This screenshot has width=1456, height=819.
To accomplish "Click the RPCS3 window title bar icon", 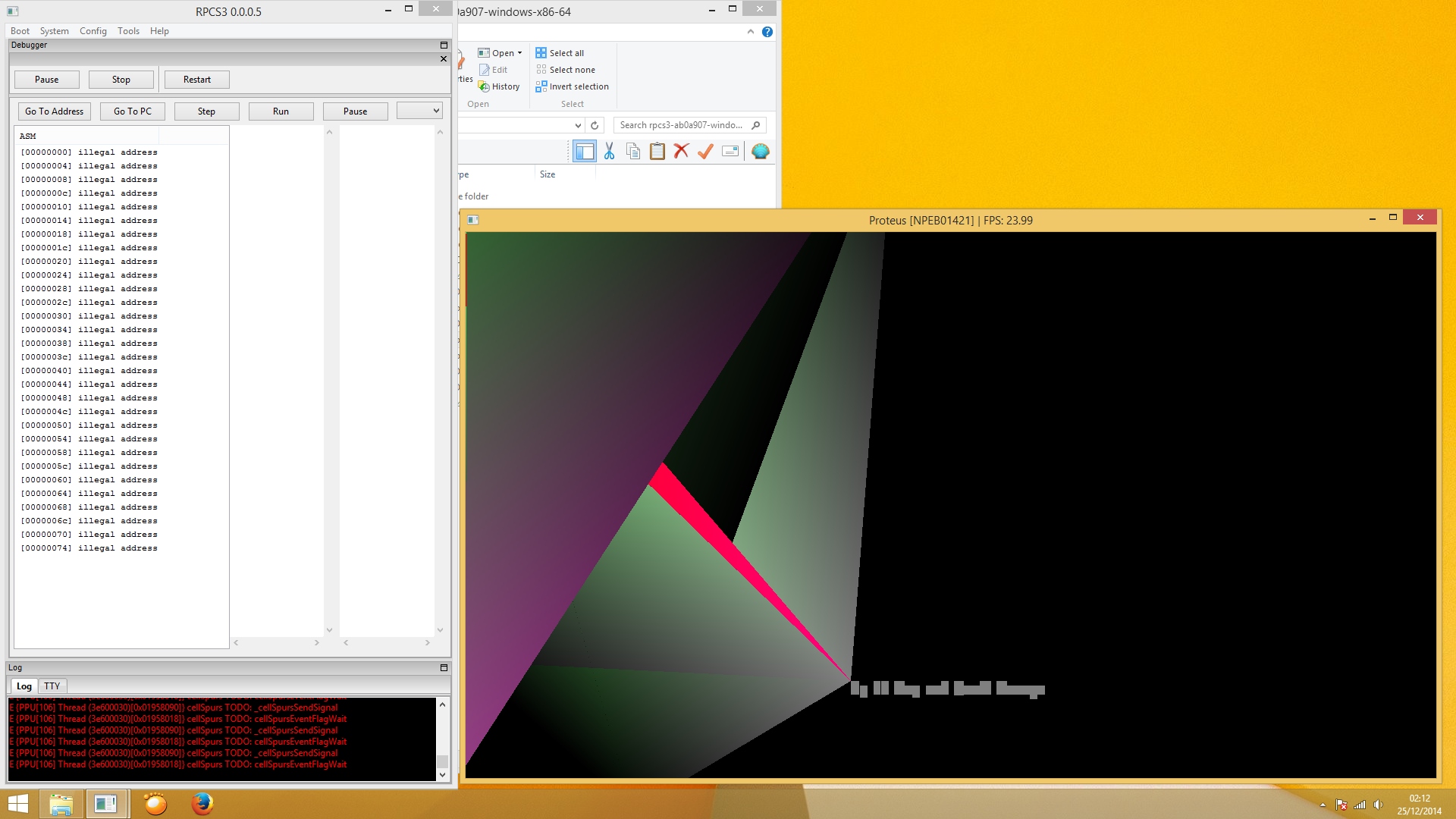I will pos(12,11).
